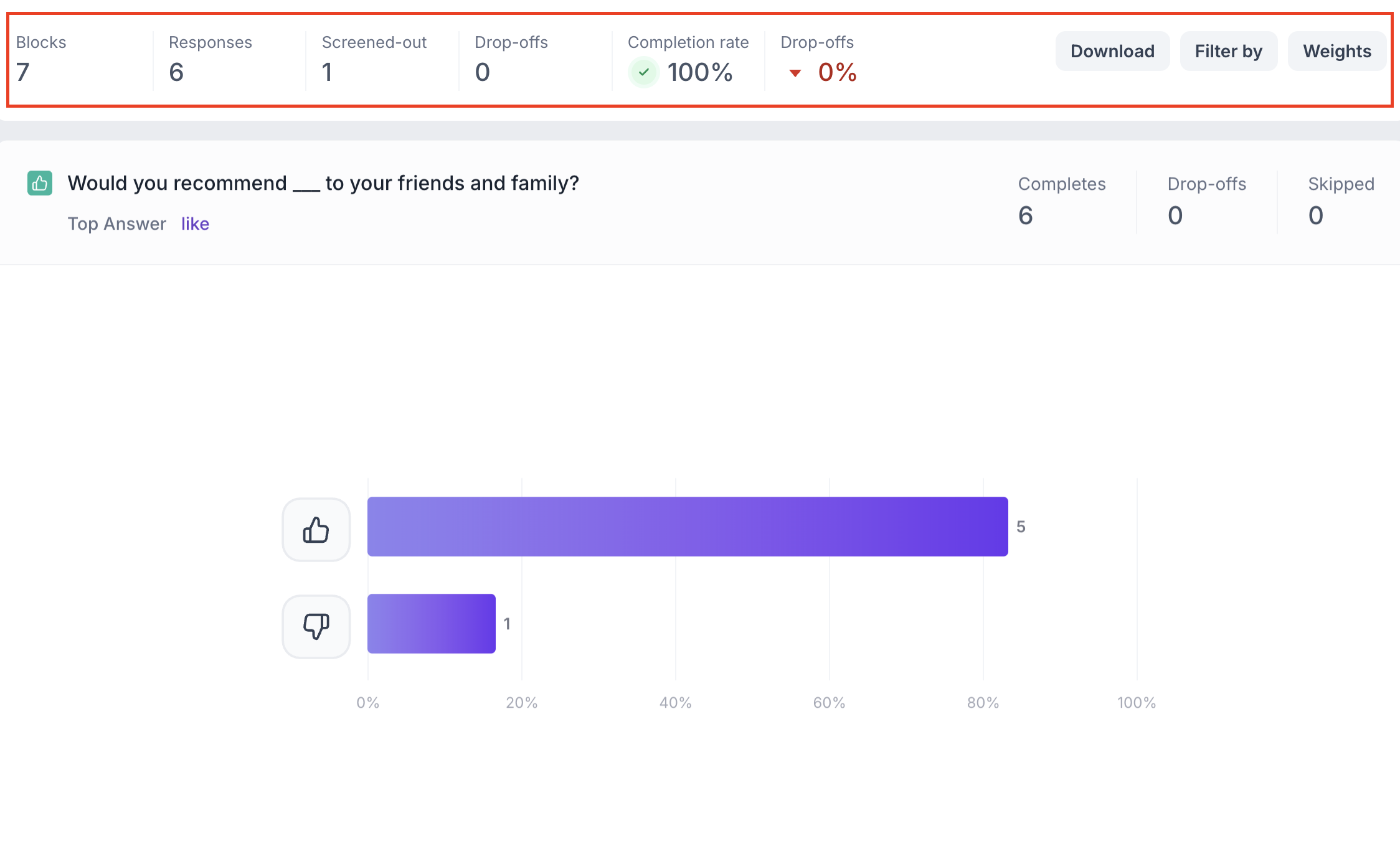Screen dimensions: 1400x864
Task: Click the question's Completes count
Action: click(x=1026, y=215)
